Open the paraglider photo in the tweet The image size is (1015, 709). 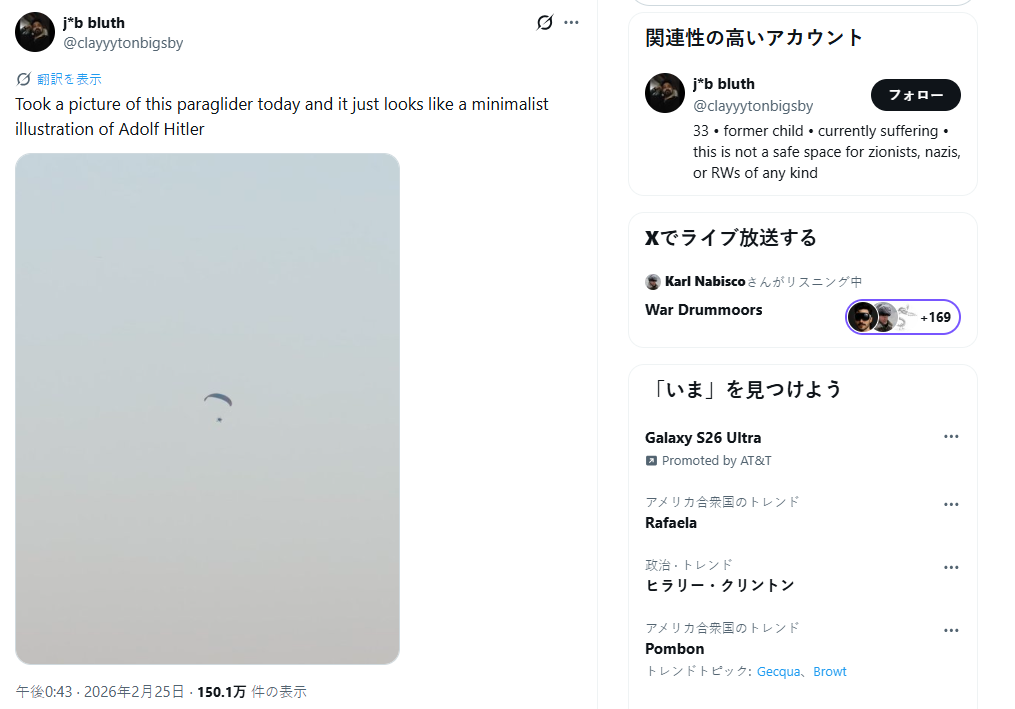tap(207, 408)
